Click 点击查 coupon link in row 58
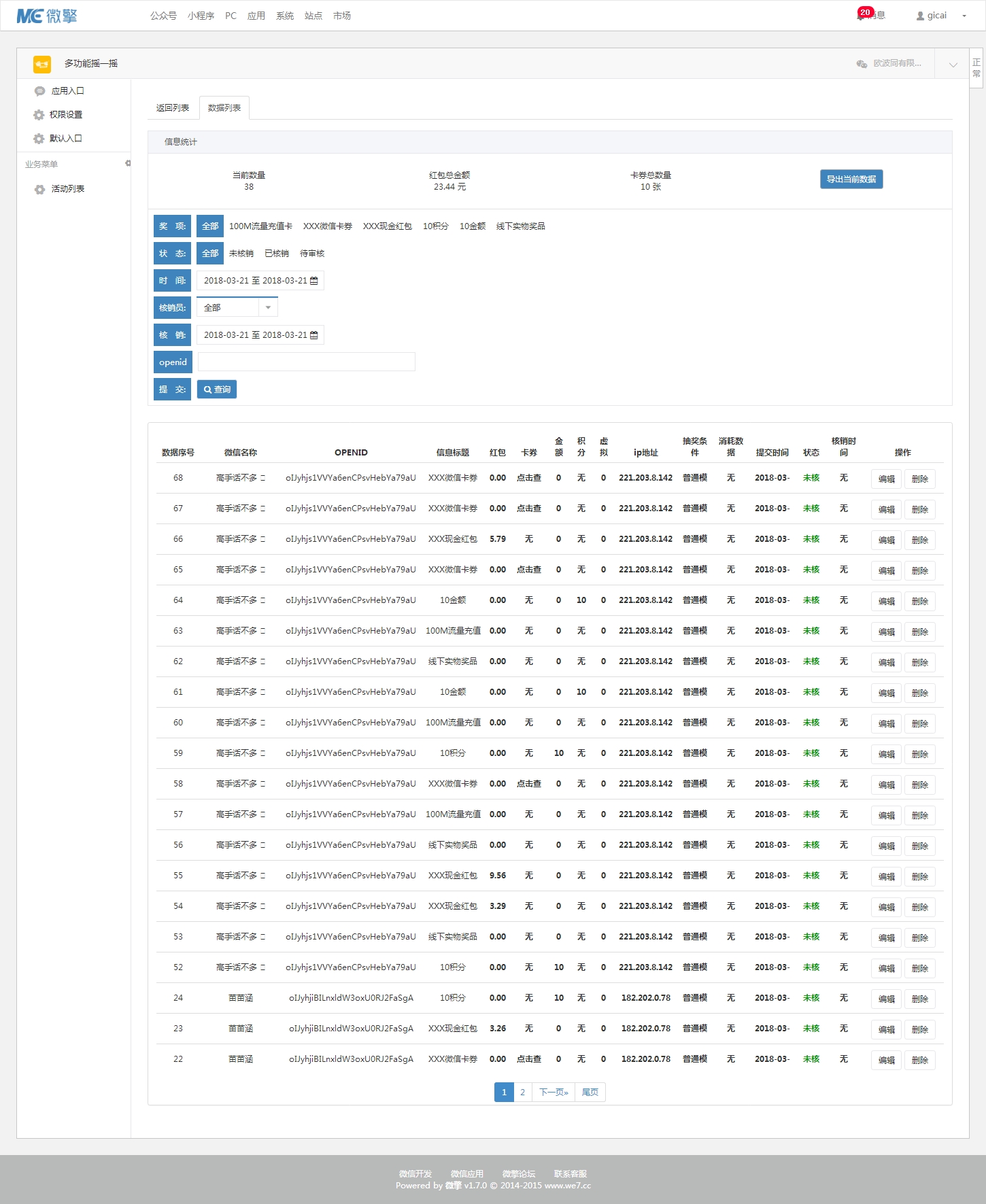The image size is (986, 1204). coord(529,784)
